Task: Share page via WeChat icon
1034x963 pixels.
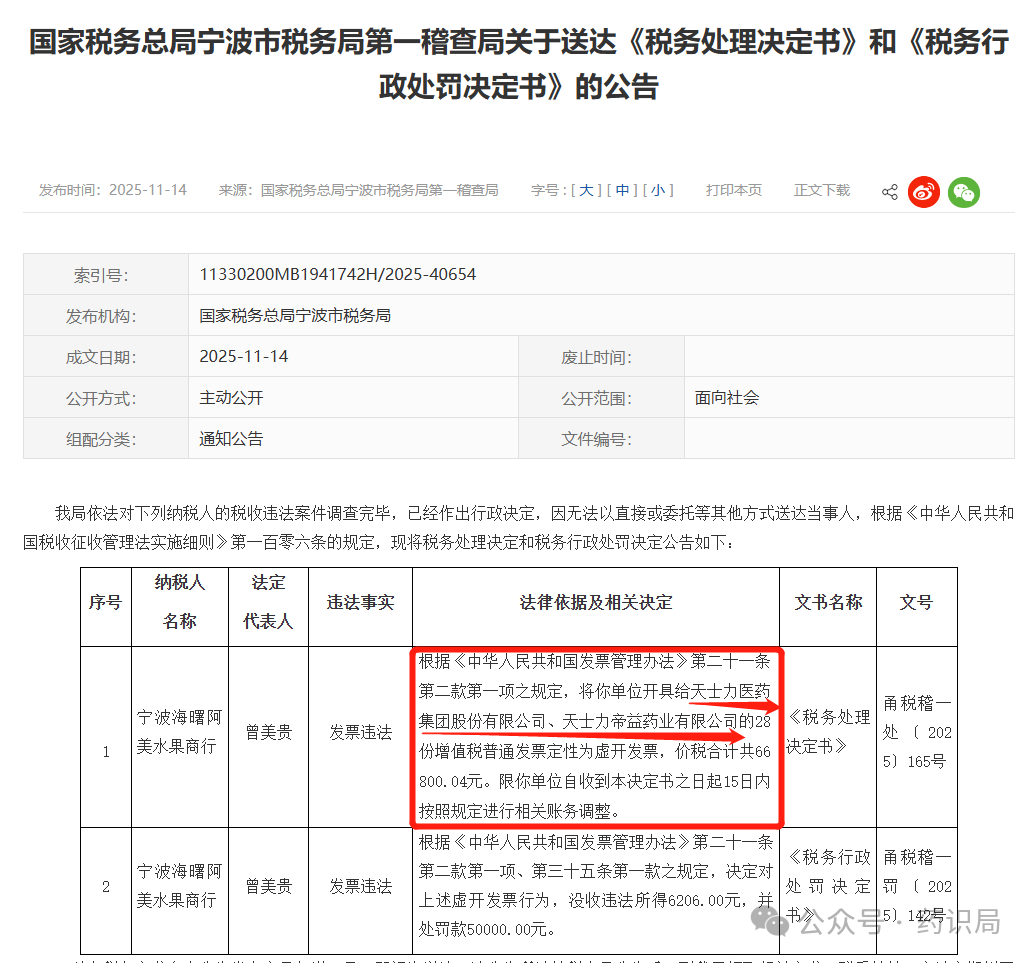Action: click(964, 192)
